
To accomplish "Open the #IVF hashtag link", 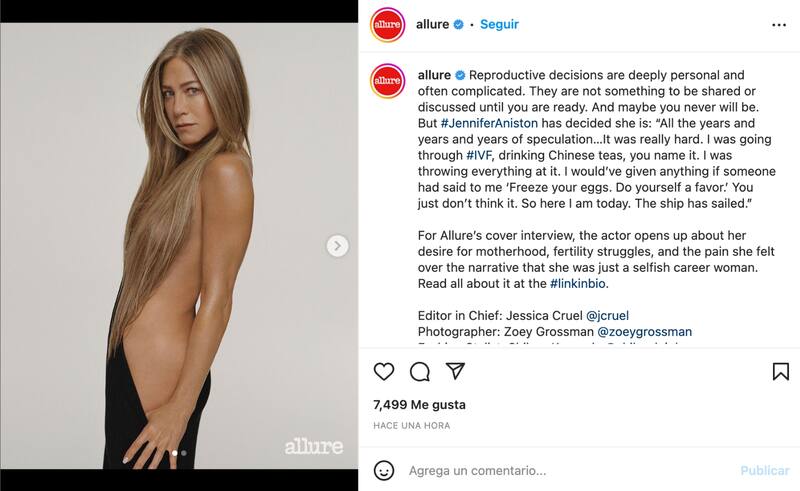I will 479,155.
